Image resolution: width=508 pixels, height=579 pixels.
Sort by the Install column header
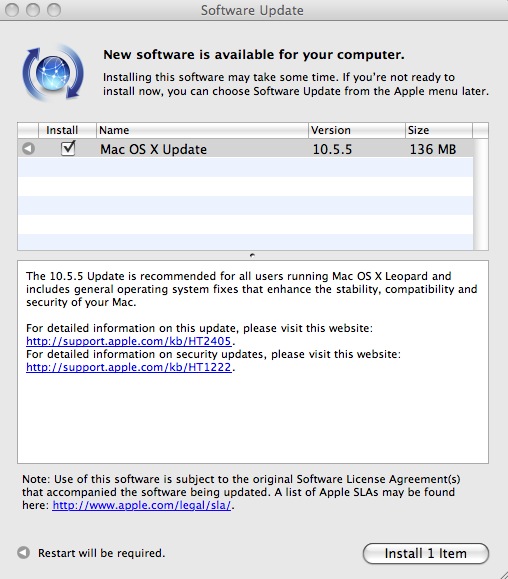(x=67, y=130)
